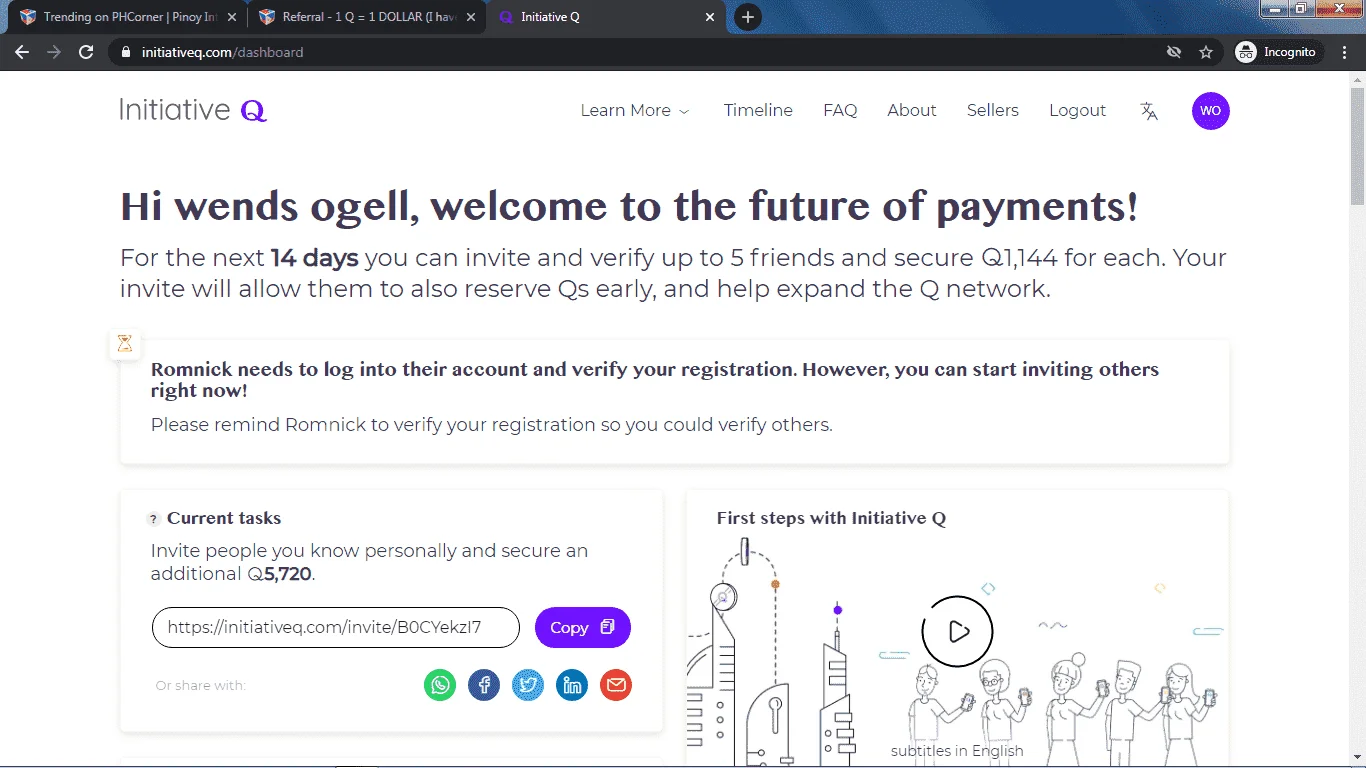
Task: Share invite link via WhatsApp icon
Action: click(x=440, y=685)
